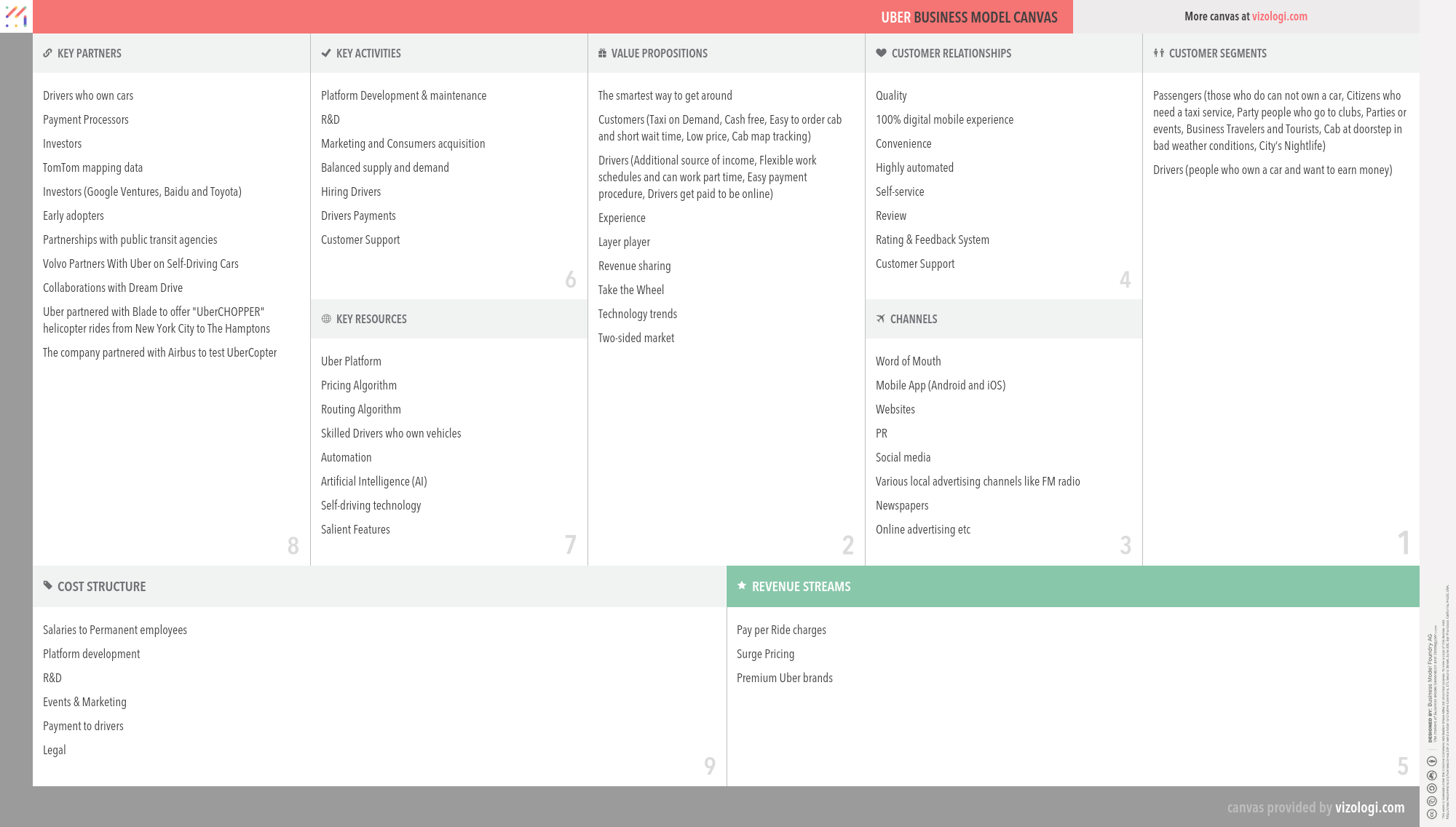Expand the Cost Structure section
This screenshot has width=1456, height=827.
pos(101,586)
